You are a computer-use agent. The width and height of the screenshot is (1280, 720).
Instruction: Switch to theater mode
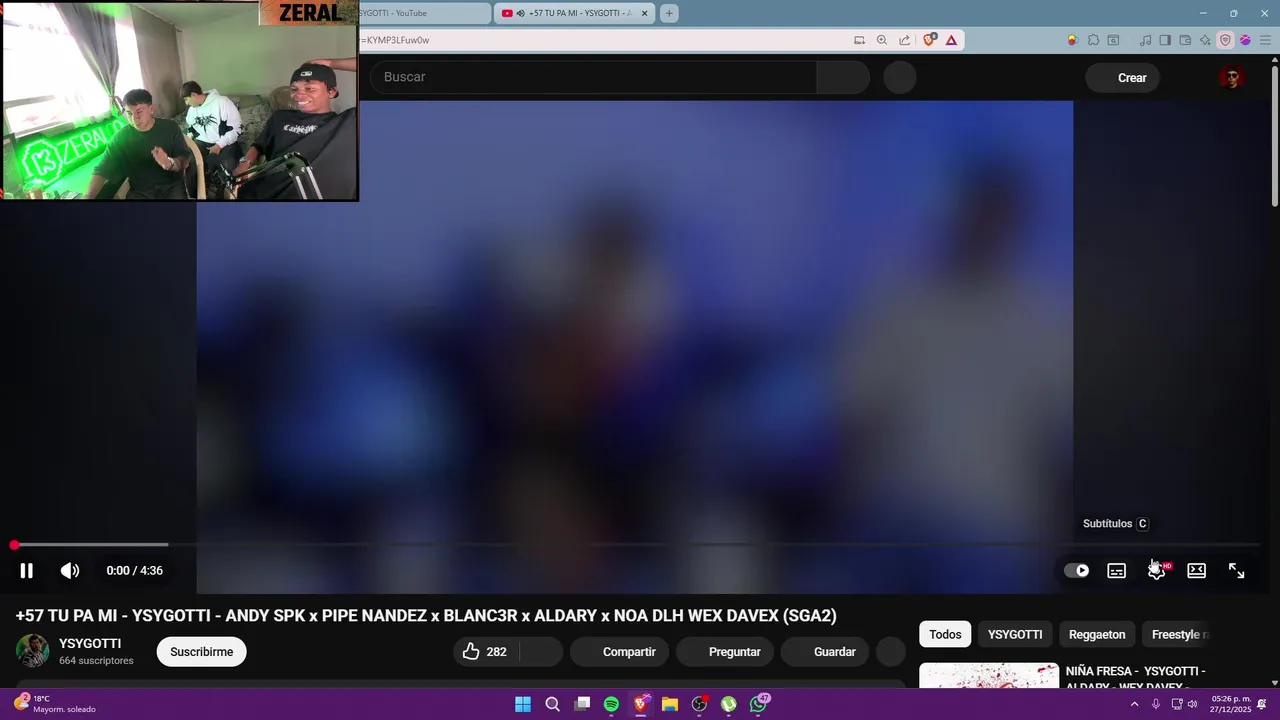(1196, 570)
